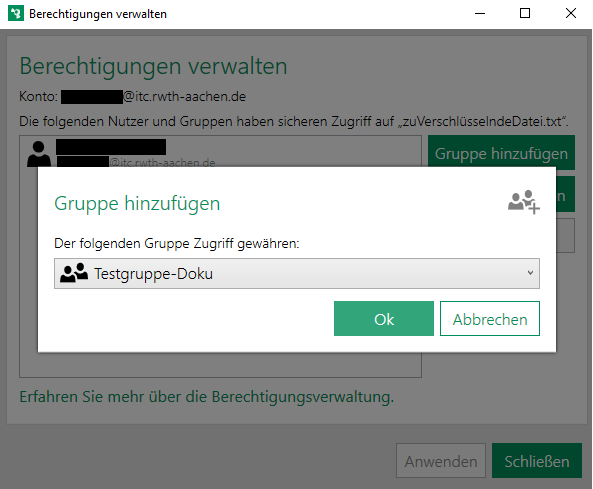
Task: Maximize the Berechtigungen verwalten window
Action: [525, 14]
